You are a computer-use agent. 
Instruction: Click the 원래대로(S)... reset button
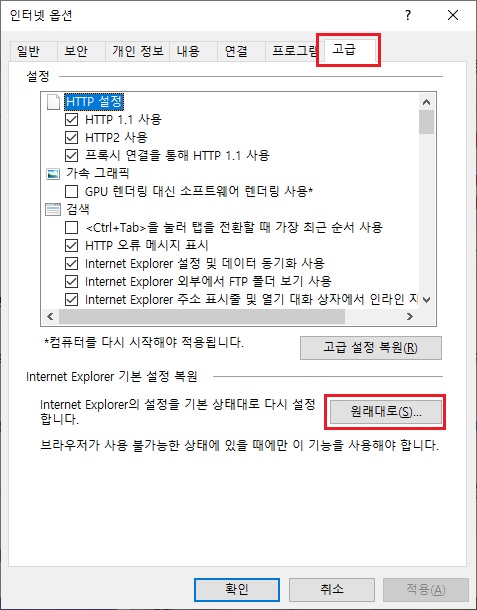pos(386,412)
